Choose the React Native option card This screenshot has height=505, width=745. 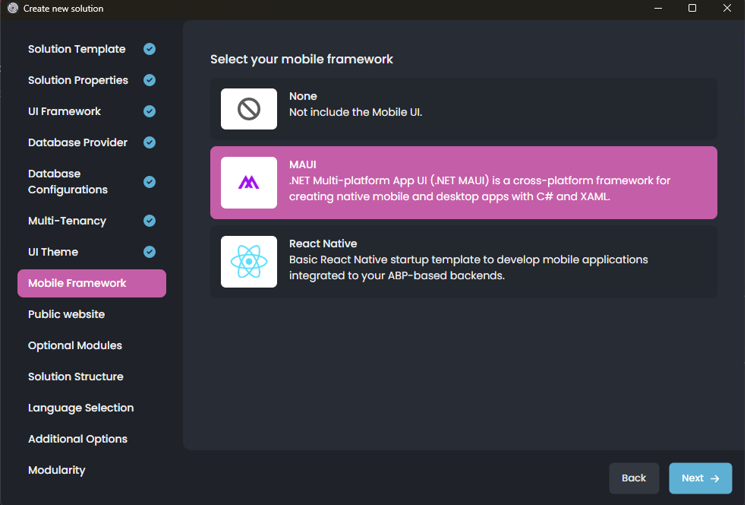click(464, 262)
